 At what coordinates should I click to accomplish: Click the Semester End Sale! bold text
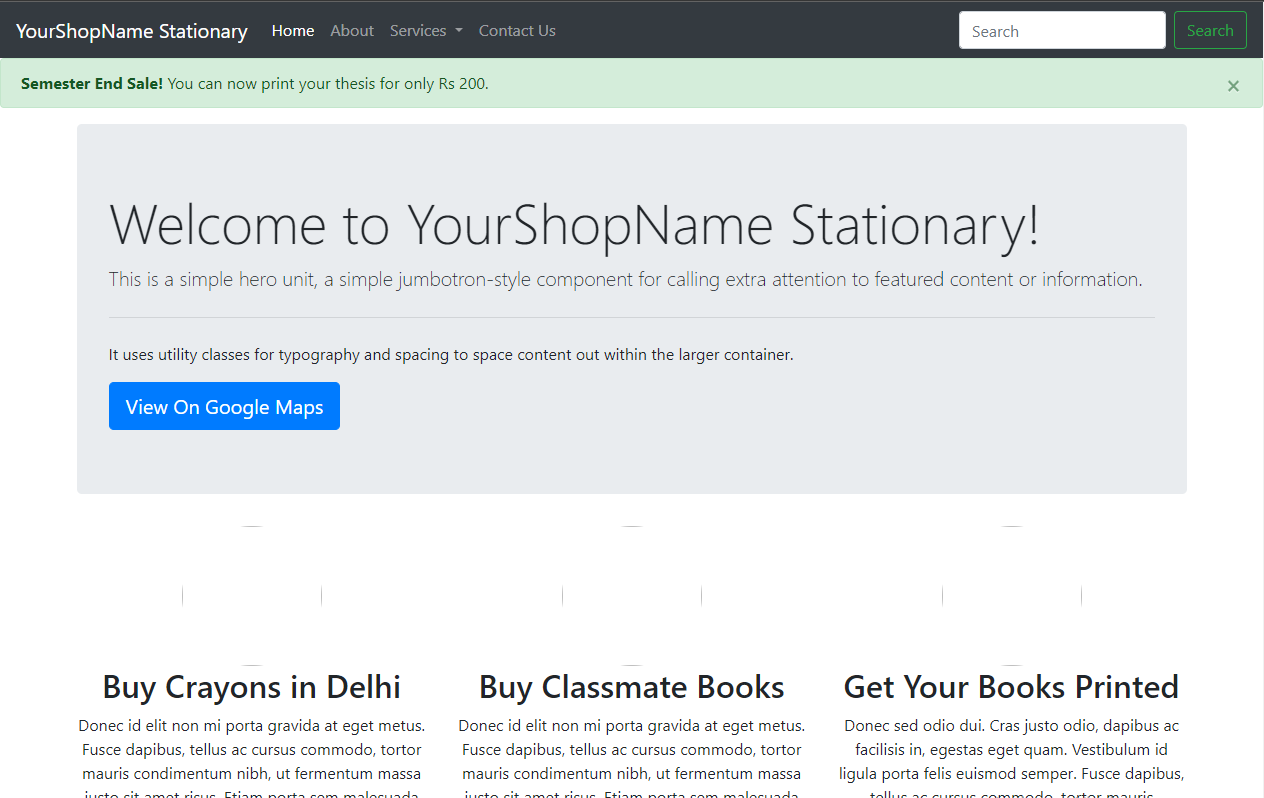tap(92, 84)
